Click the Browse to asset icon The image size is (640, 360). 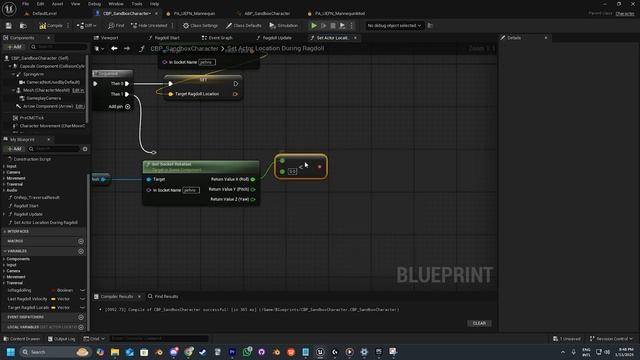coord(23,26)
